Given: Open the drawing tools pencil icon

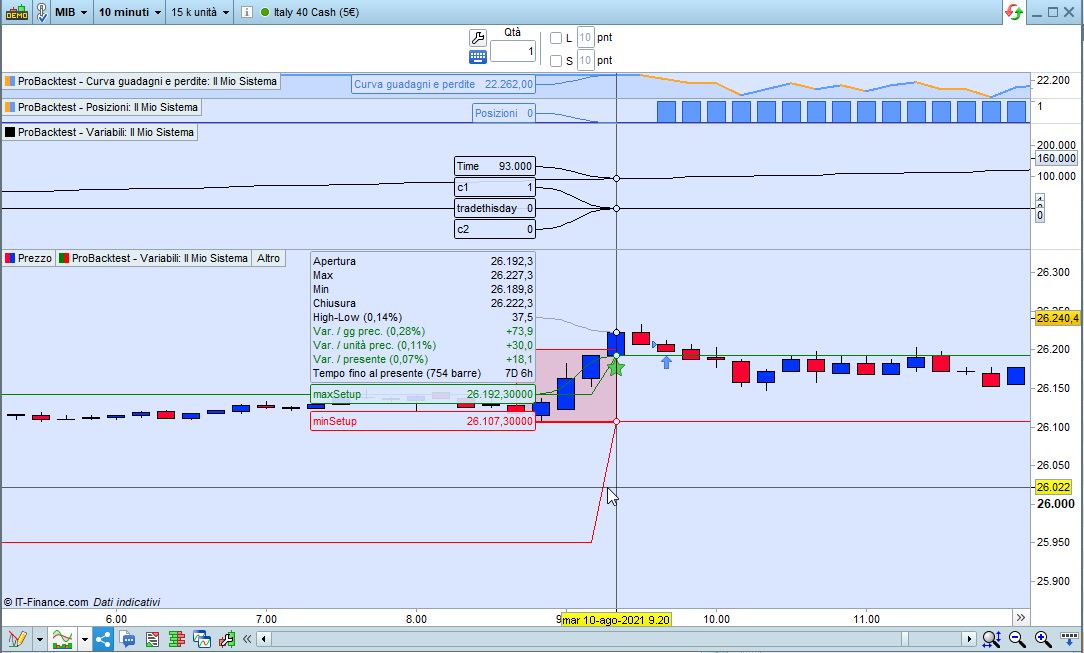Looking at the screenshot, I should [16, 639].
